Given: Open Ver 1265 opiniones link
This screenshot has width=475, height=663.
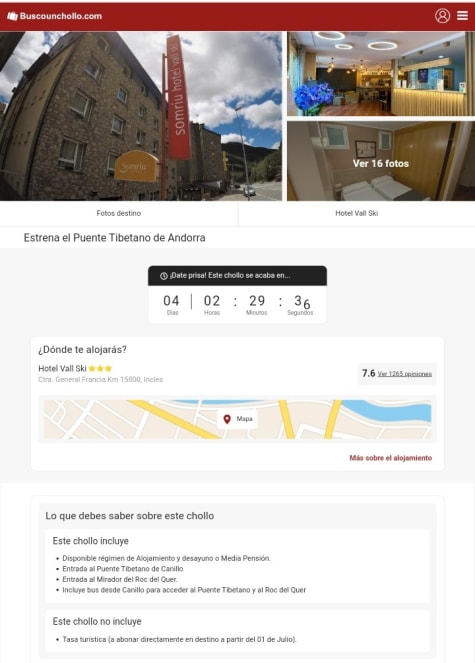Looking at the screenshot, I should tap(405, 374).
